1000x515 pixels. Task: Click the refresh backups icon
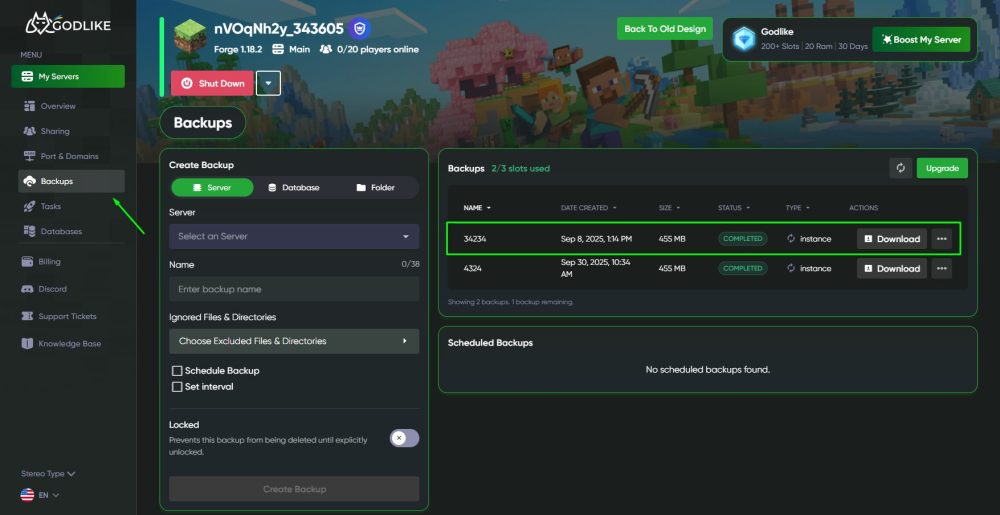point(900,168)
